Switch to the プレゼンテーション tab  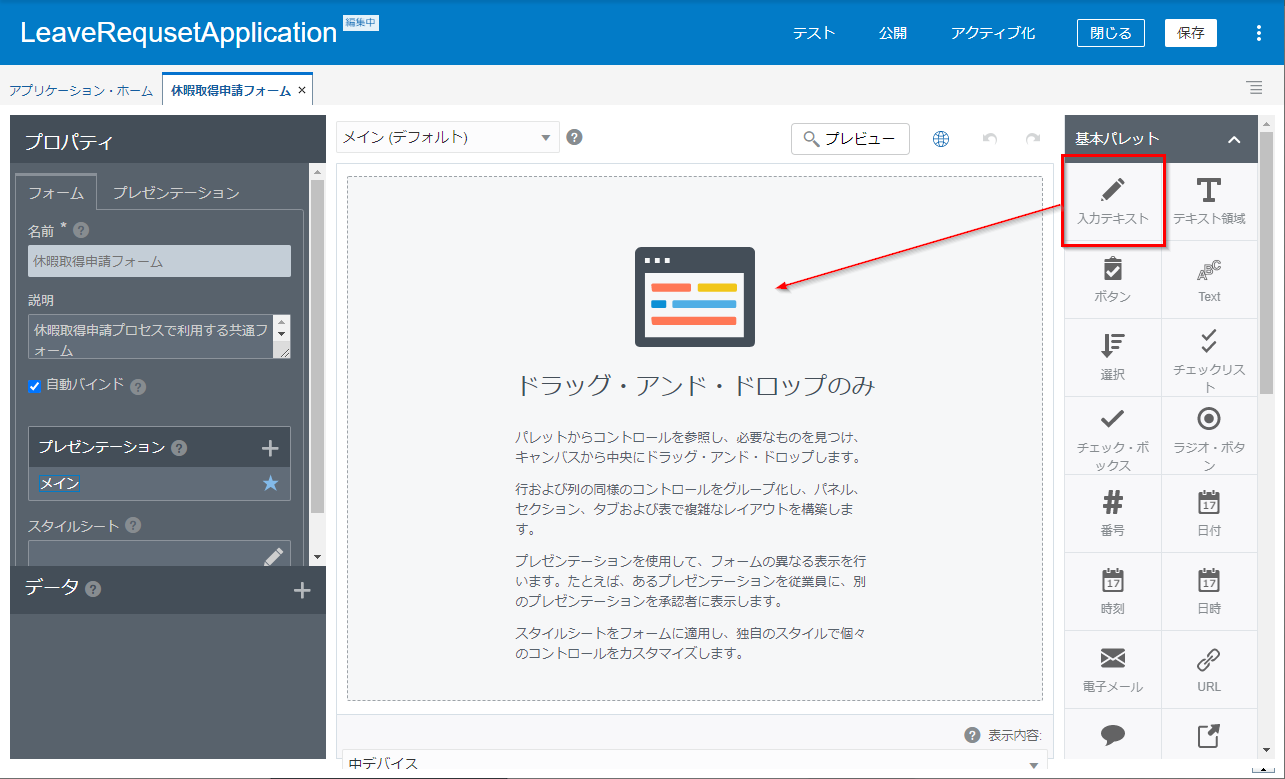pos(176,193)
